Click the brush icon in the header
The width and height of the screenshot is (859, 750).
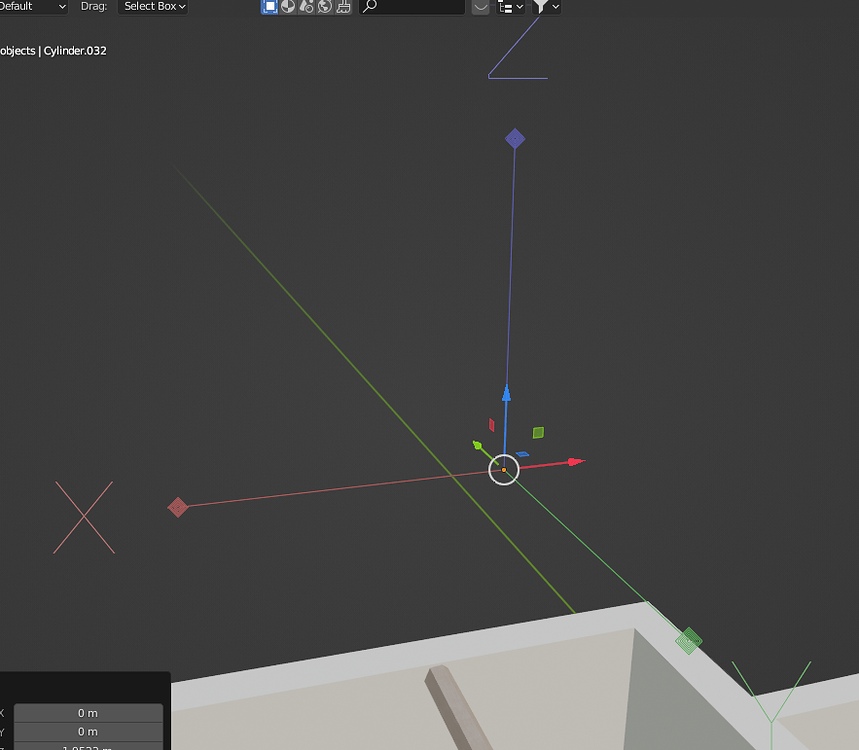coord(343,7)
